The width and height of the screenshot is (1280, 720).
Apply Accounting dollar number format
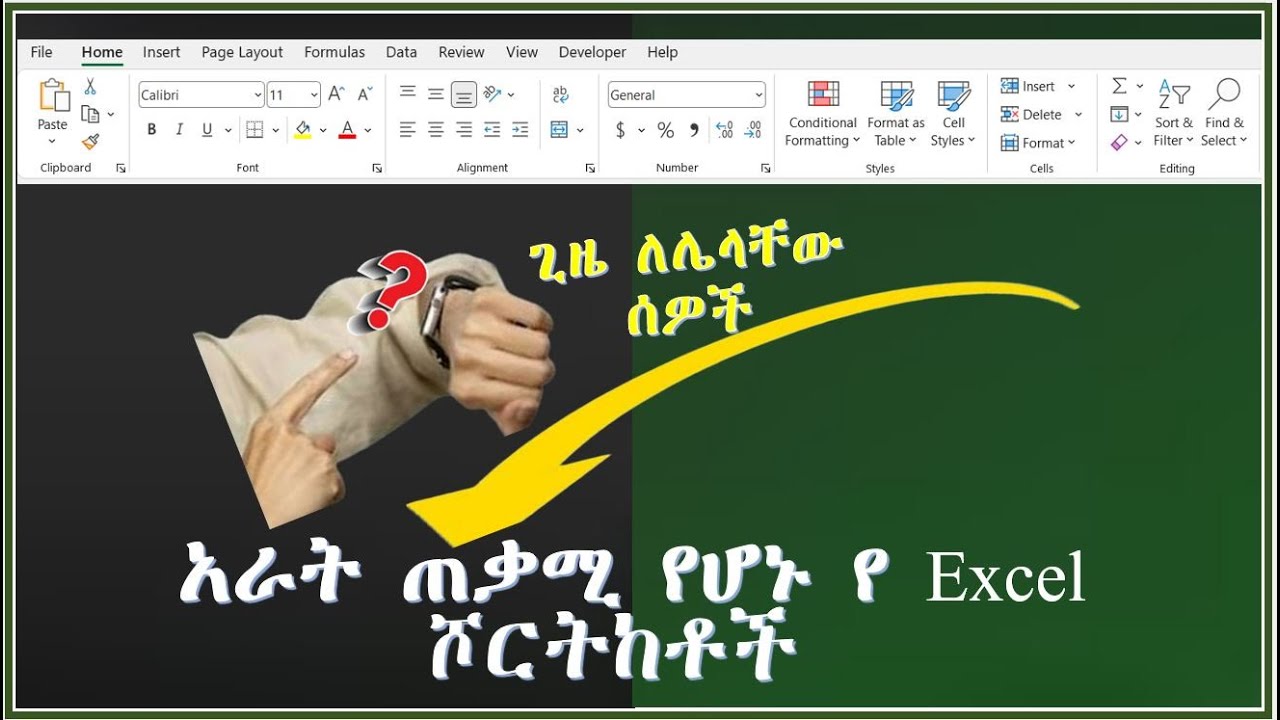coord(620,130)
